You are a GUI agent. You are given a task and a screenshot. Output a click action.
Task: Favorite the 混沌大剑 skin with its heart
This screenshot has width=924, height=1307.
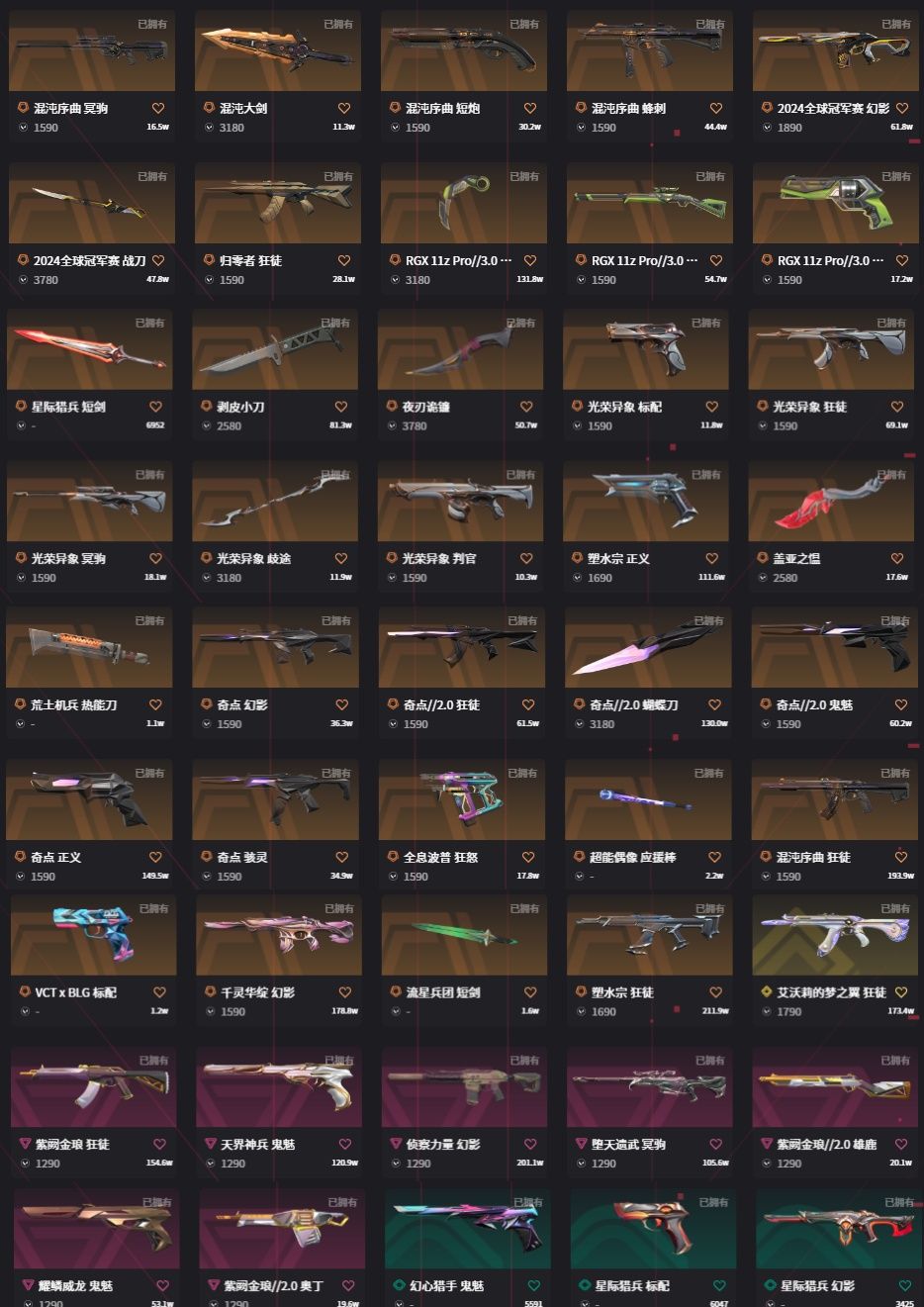click(344, 109)
